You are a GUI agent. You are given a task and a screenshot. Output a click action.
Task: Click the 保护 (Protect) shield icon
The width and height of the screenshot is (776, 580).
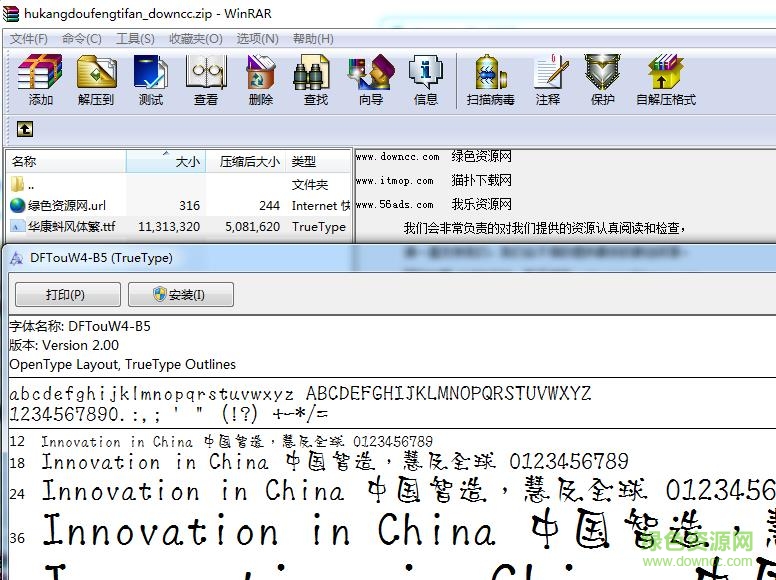tap(602, 80)
